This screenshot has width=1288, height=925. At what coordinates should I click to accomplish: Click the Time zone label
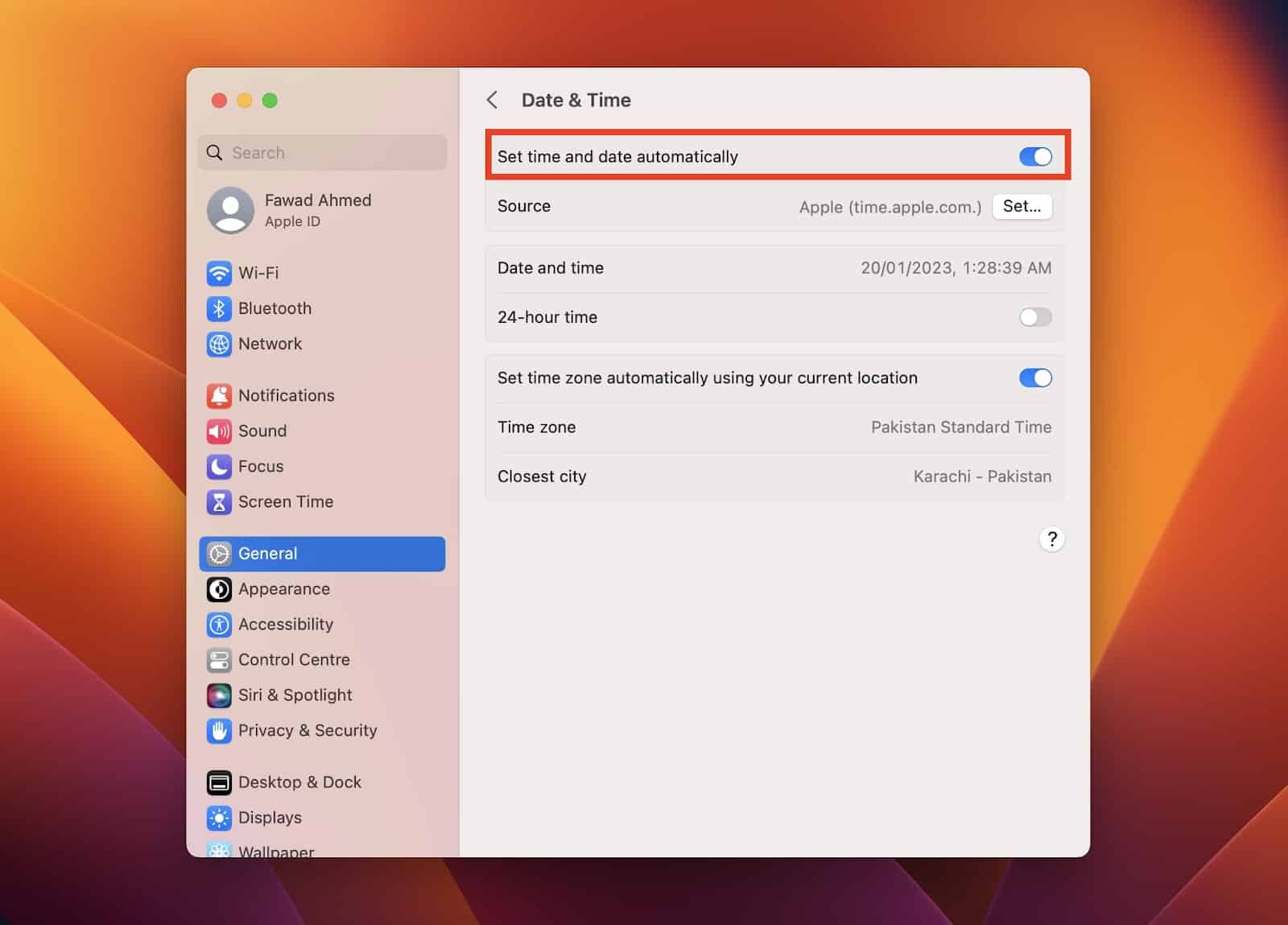(536, 427)
